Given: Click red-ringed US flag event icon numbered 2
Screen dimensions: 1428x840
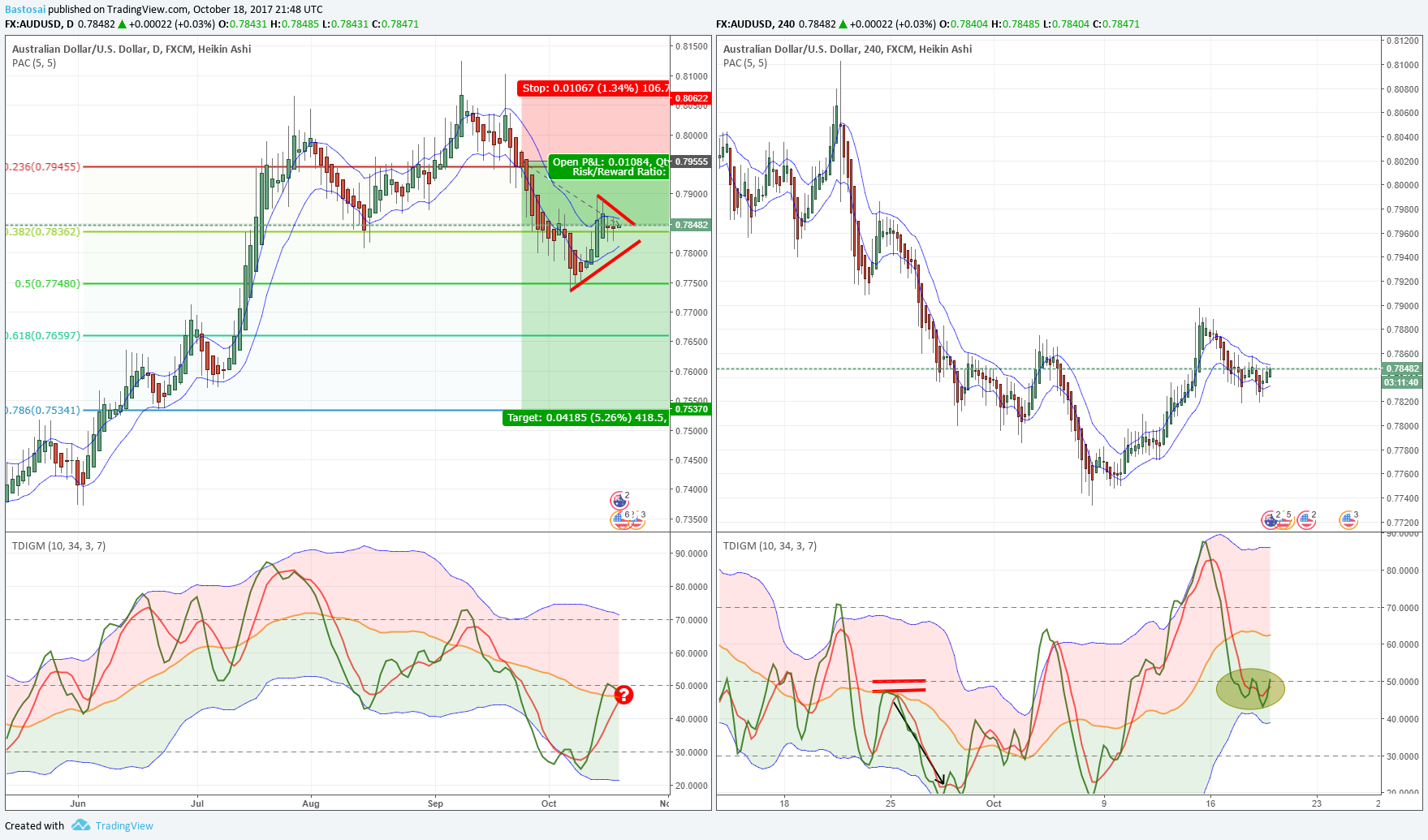Looking at the screenshot, I should click(1306, 520).
